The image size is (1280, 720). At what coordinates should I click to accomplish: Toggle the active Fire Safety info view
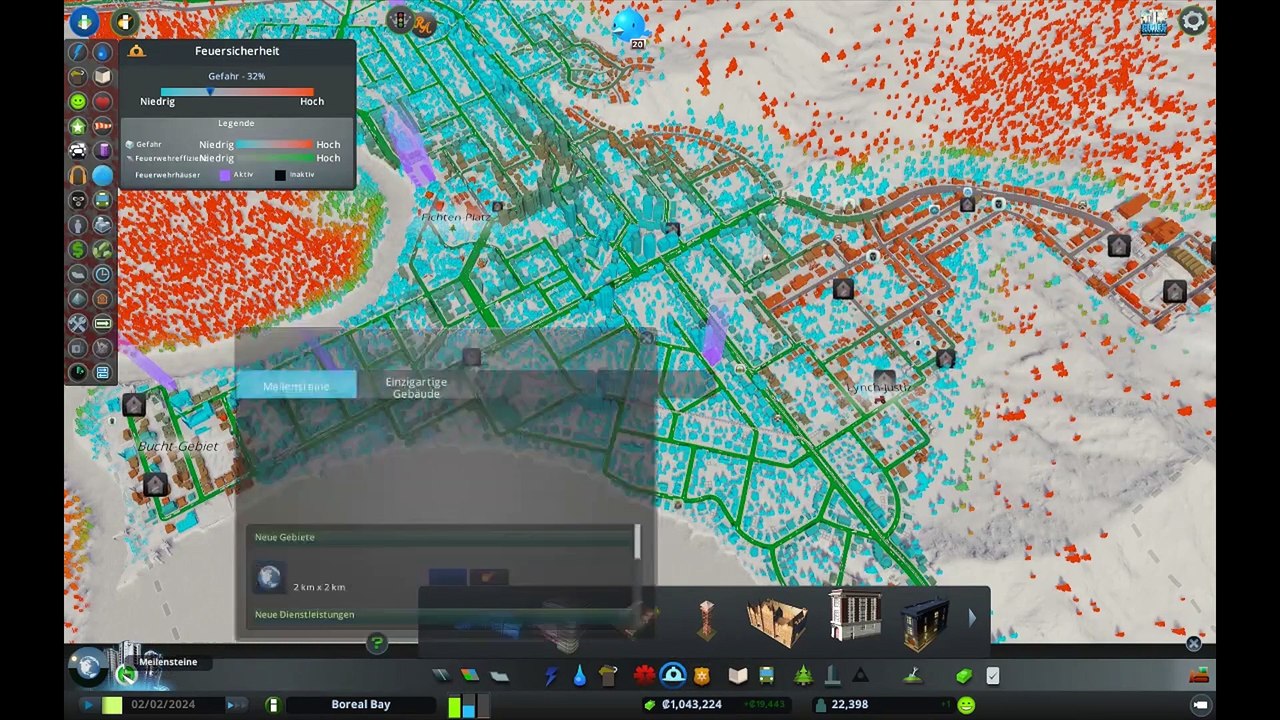pos(102,175)
